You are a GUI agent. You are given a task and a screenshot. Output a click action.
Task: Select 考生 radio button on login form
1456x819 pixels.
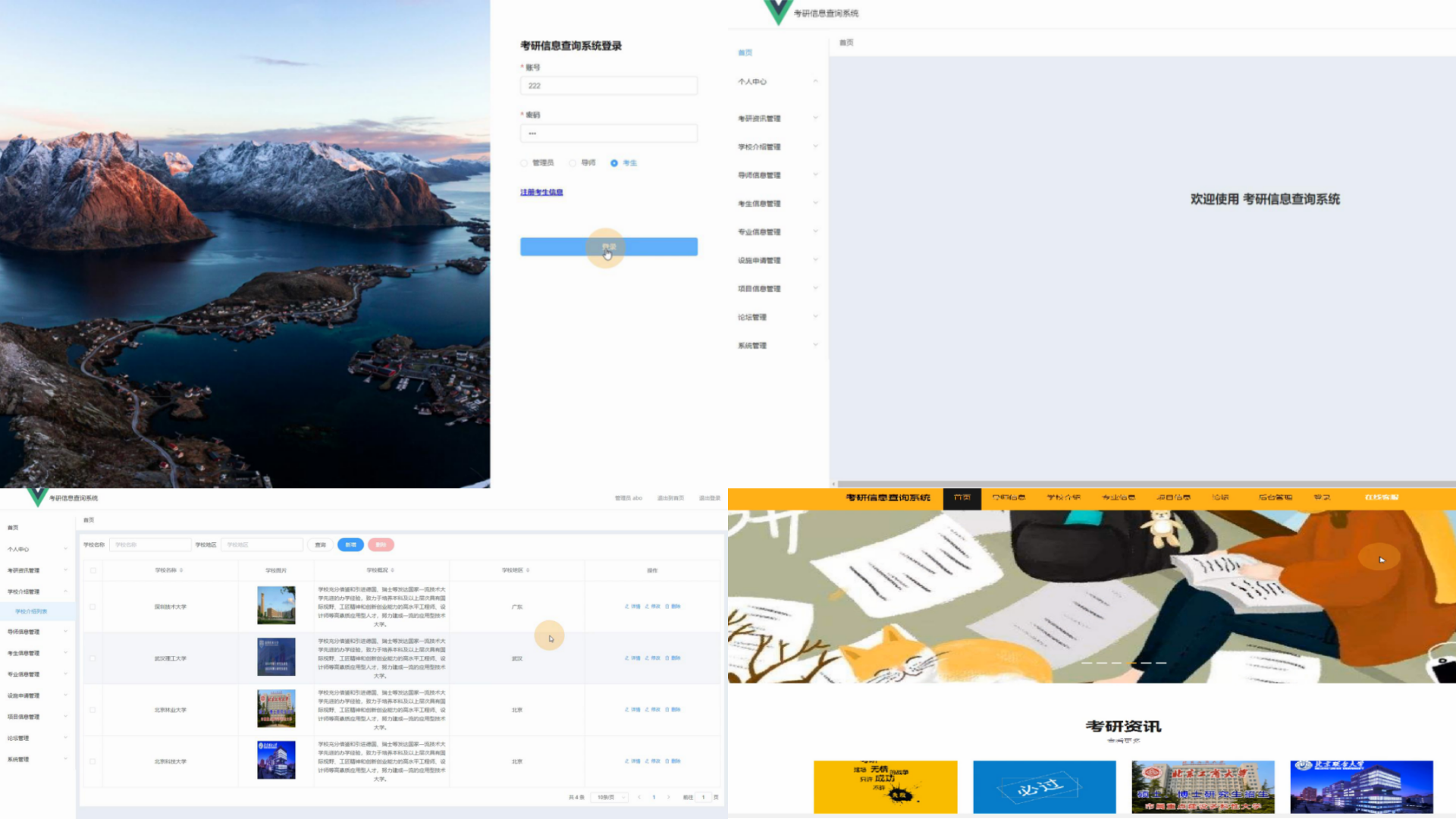coord(613,162)
